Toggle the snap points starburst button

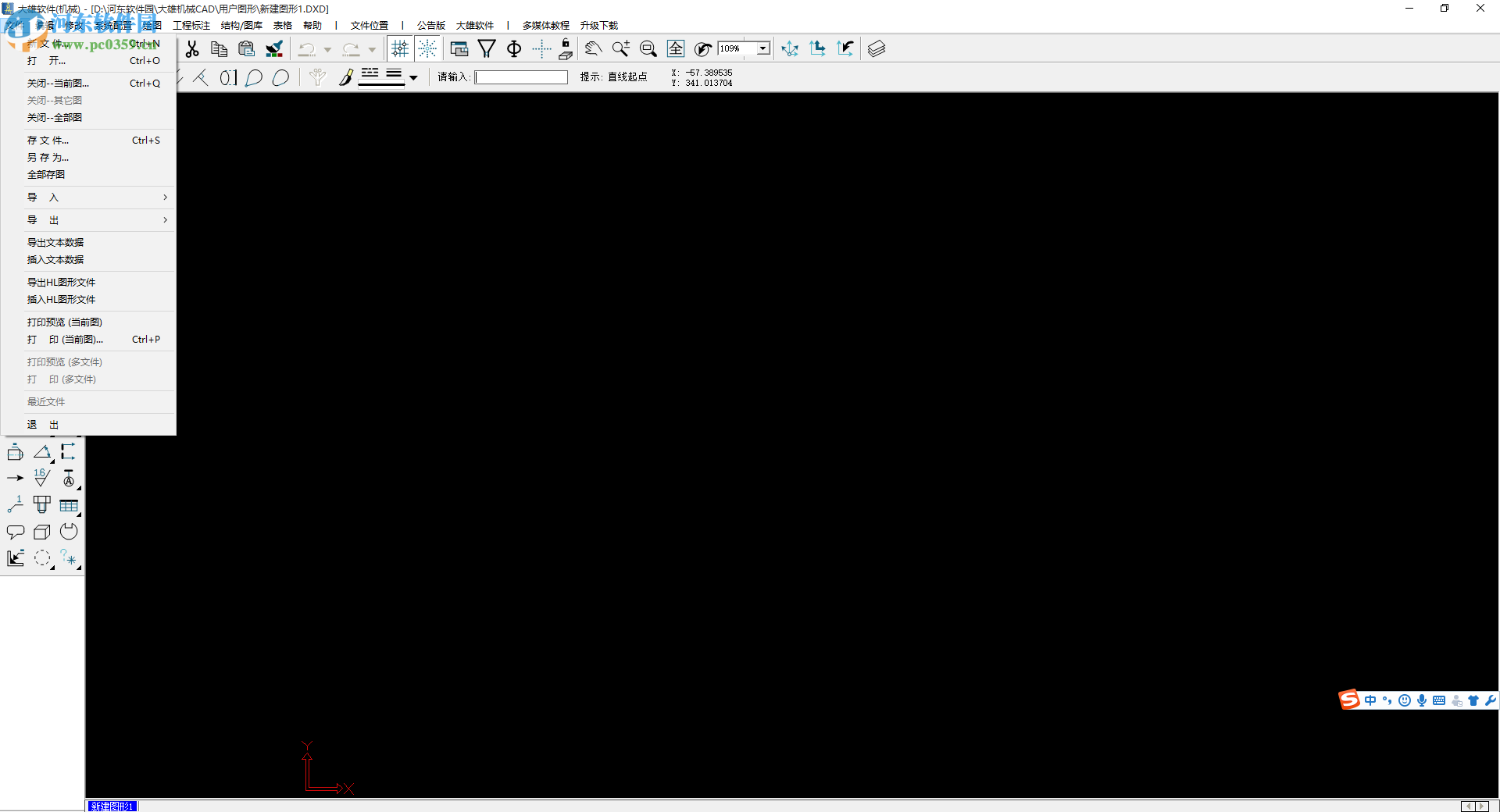point(427,49)
